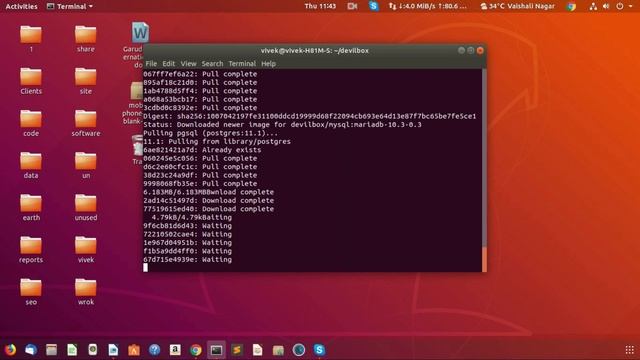Click the 'Pulling pgsql (postgres:11.1)...' line
The height and width of the screenshot is (360, 640).
(x=210, y=133)
